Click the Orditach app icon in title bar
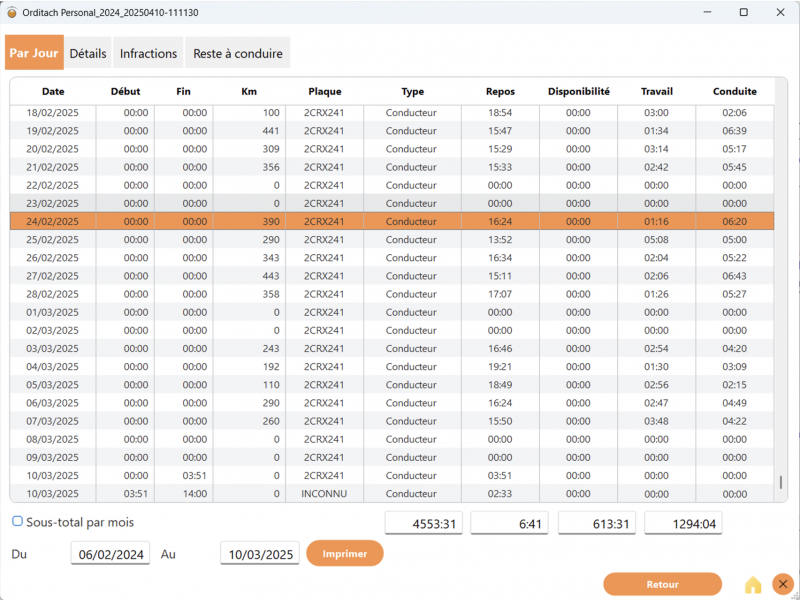800x600 pixels. pos(12,13)
